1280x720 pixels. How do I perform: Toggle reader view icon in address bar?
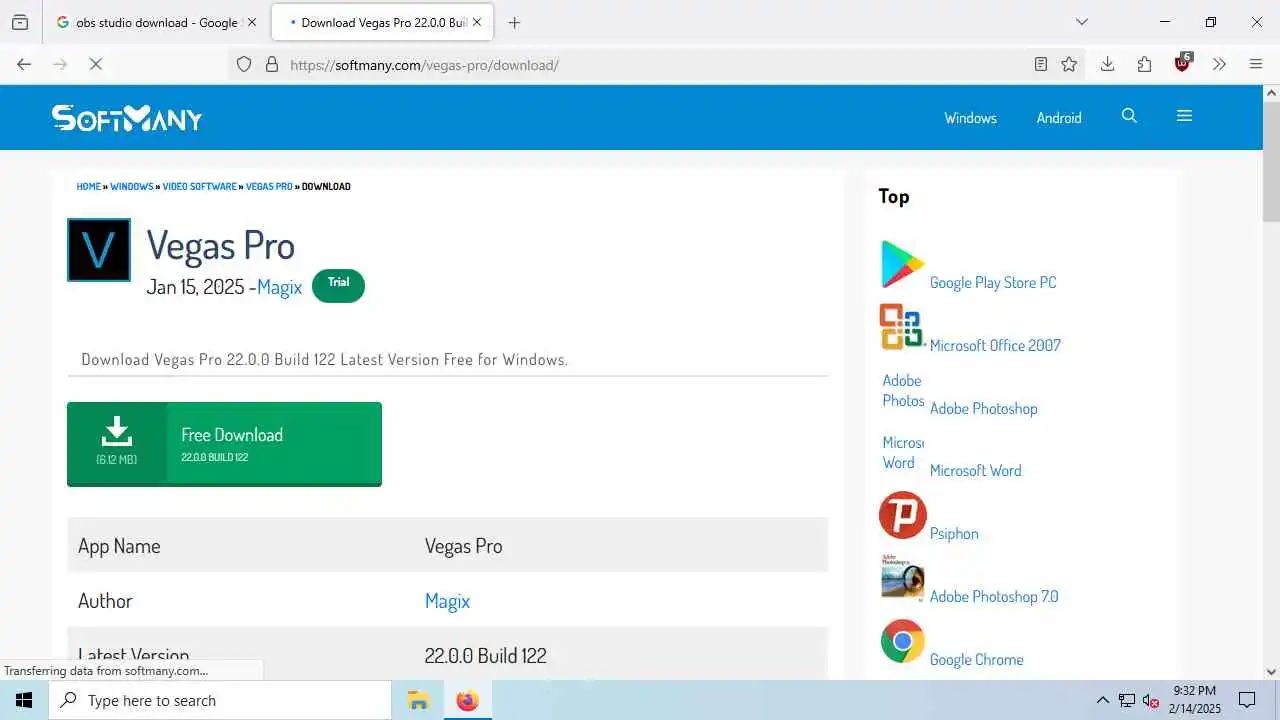(x=1041, y=64)
